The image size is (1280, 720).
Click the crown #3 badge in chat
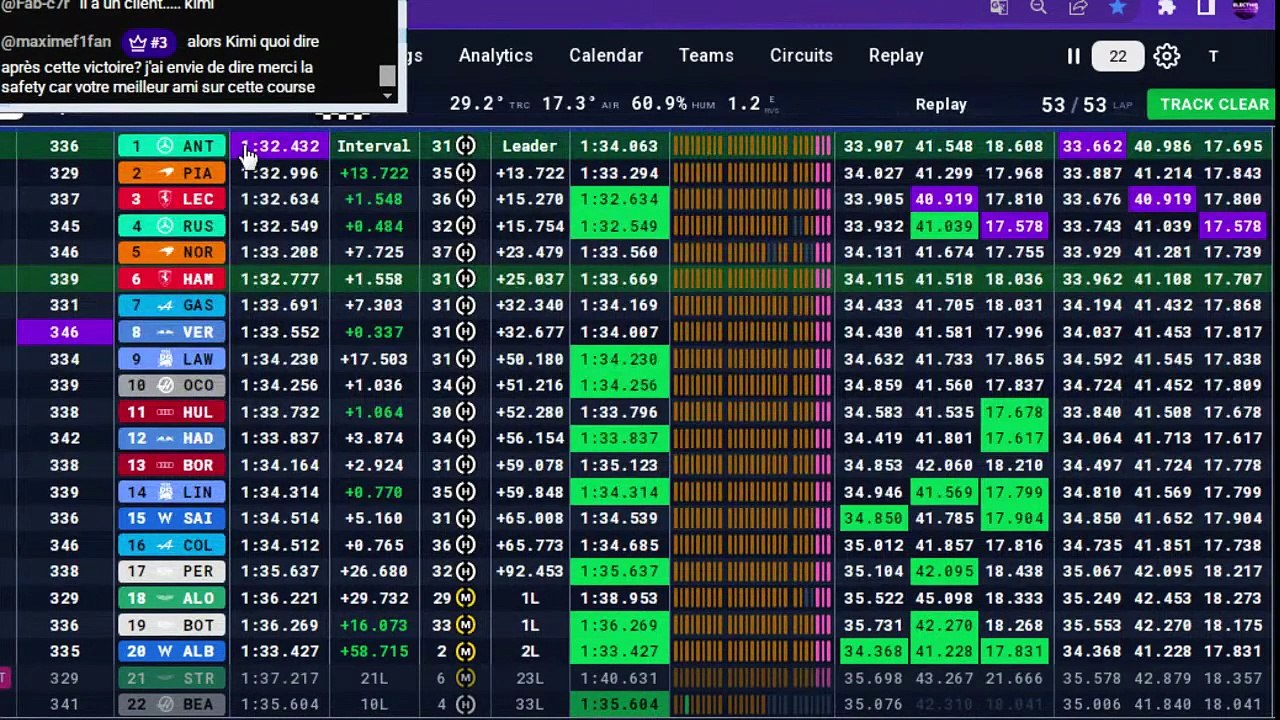coord(149,43)
